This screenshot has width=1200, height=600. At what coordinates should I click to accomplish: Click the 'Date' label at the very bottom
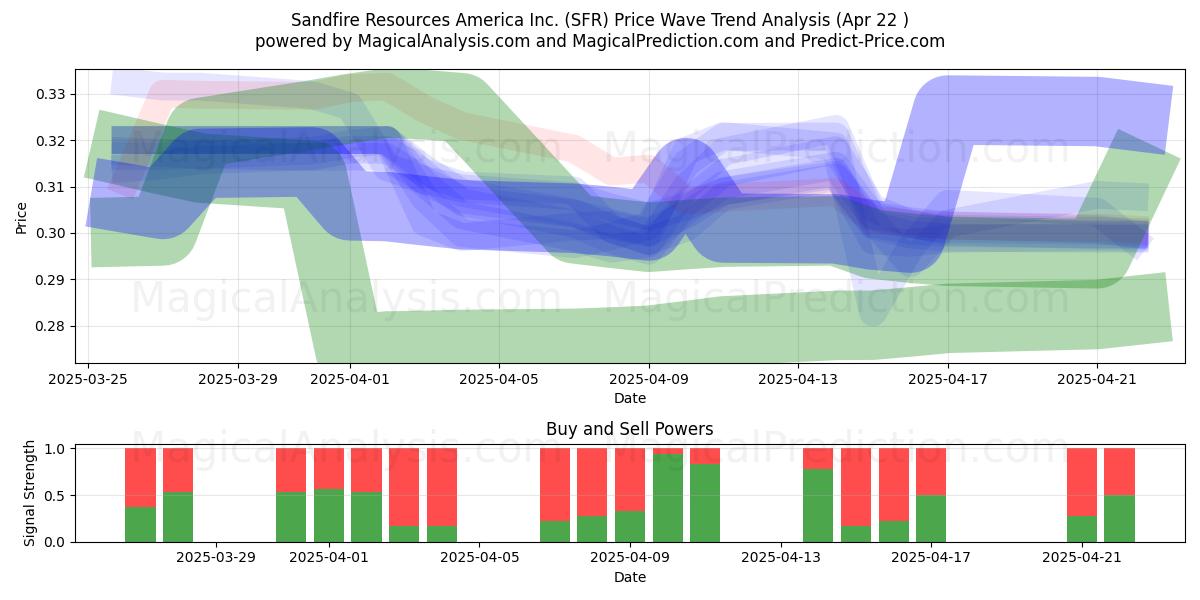click(630, 577)
